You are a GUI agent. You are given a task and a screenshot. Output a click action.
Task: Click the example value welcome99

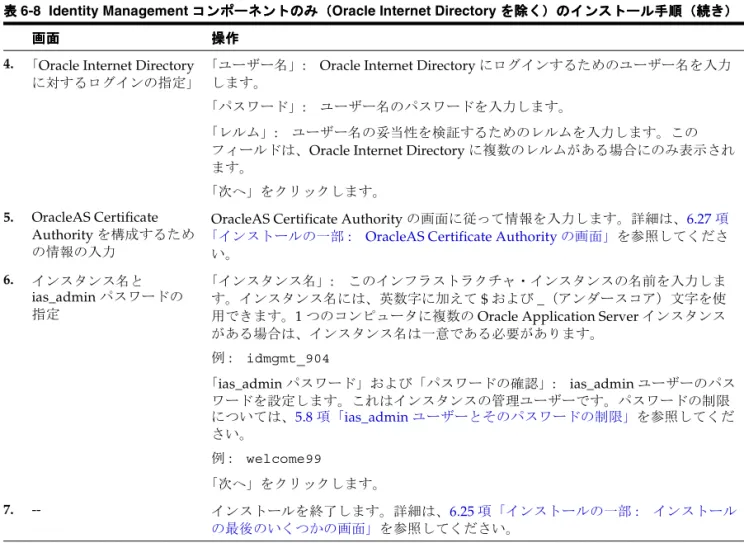284,459
